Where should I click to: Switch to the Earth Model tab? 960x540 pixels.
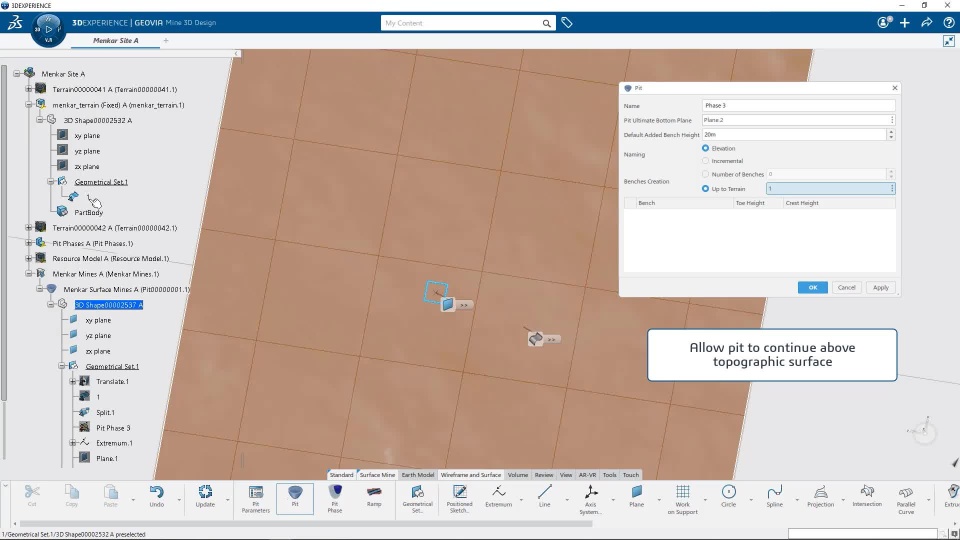tap(418, 474)
